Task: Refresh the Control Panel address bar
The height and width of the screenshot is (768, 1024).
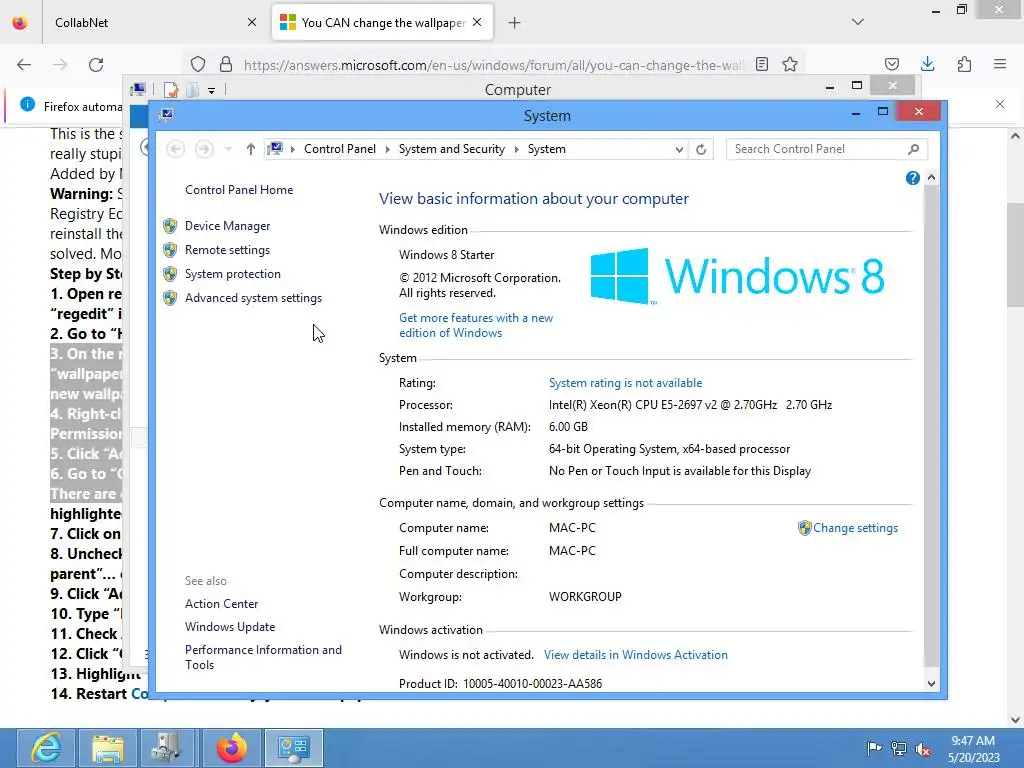Action: click(701, 150)
